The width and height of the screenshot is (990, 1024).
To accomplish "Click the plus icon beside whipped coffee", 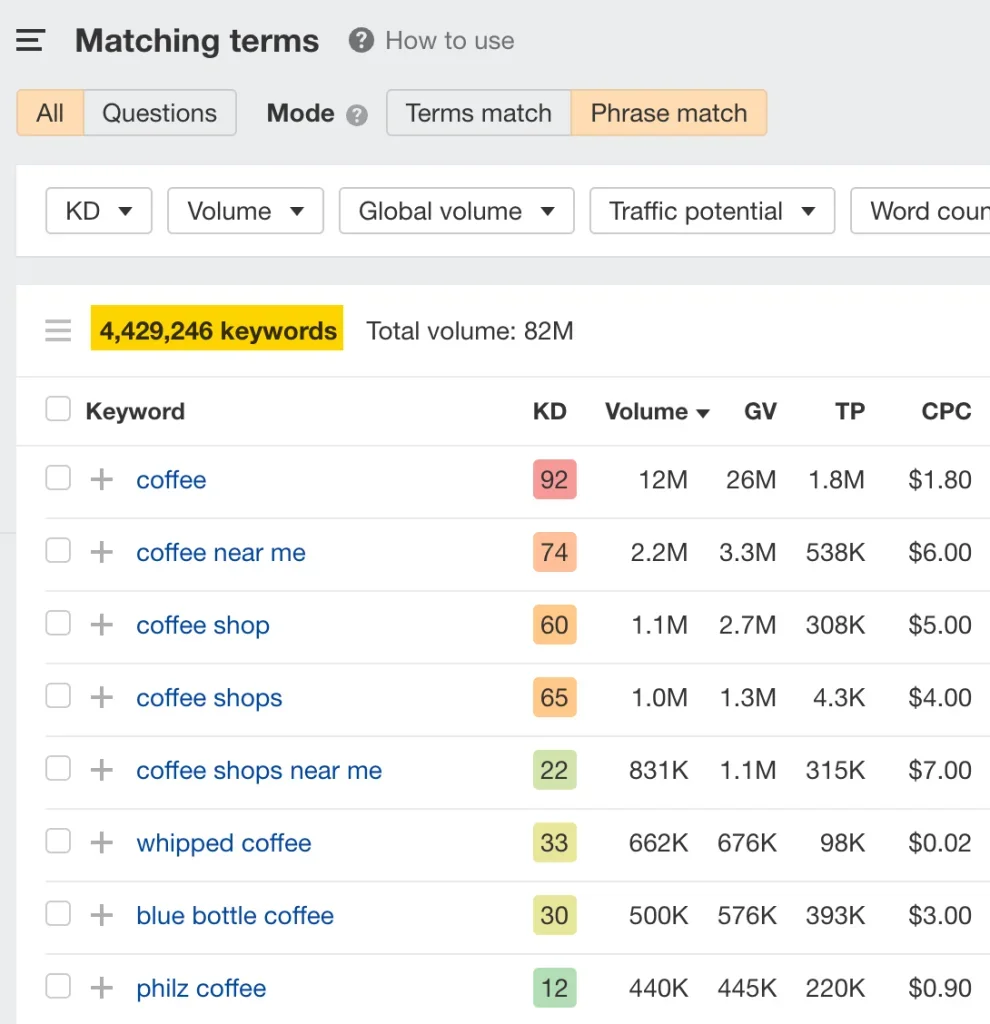I will click(x=100, y=842).
